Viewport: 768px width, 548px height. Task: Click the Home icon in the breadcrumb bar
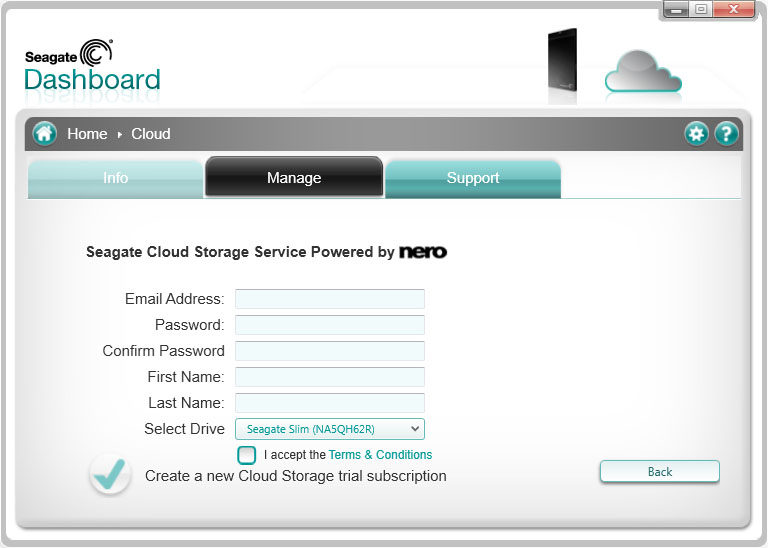[x=45, y=133]
